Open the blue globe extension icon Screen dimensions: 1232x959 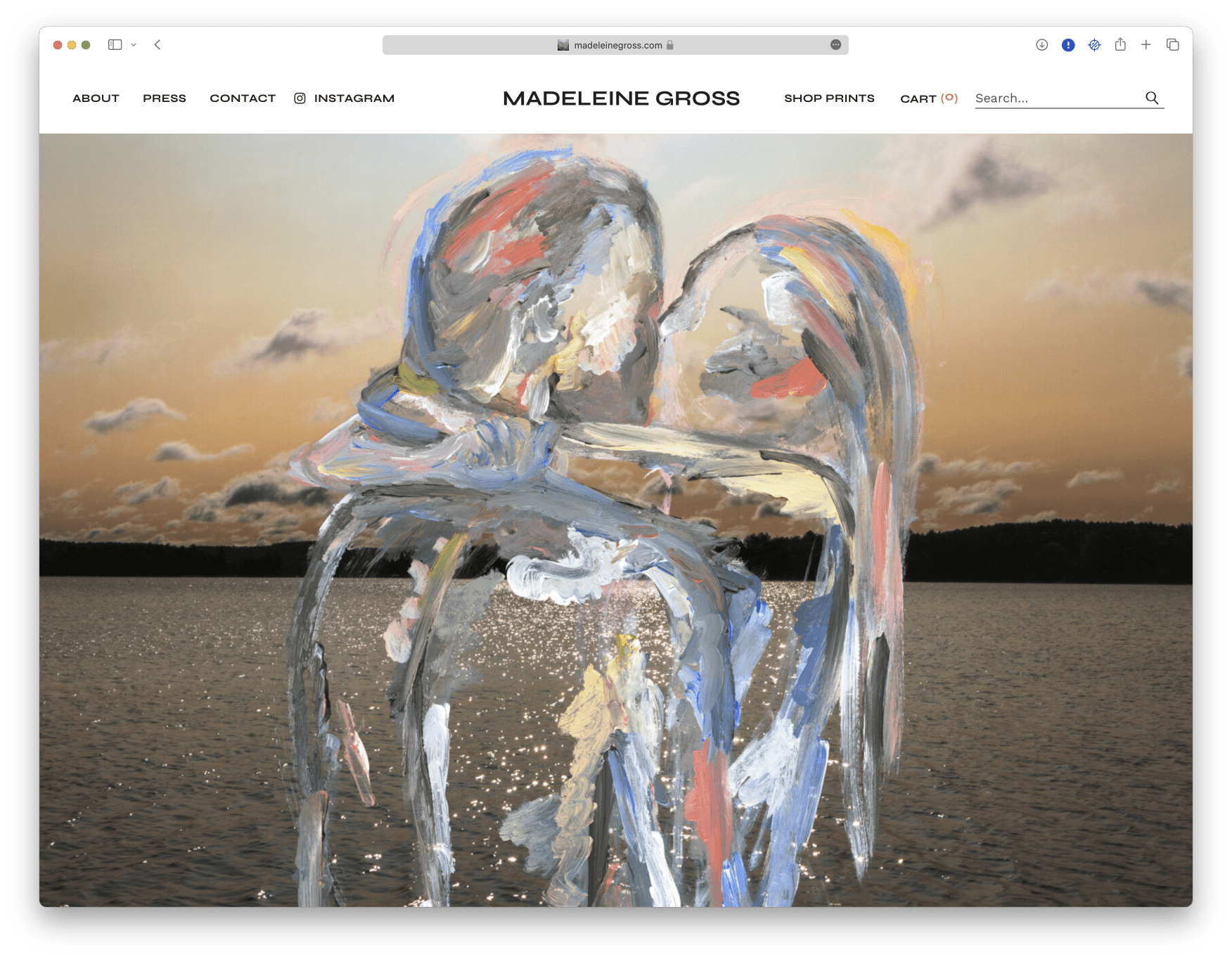(1094, 45)
